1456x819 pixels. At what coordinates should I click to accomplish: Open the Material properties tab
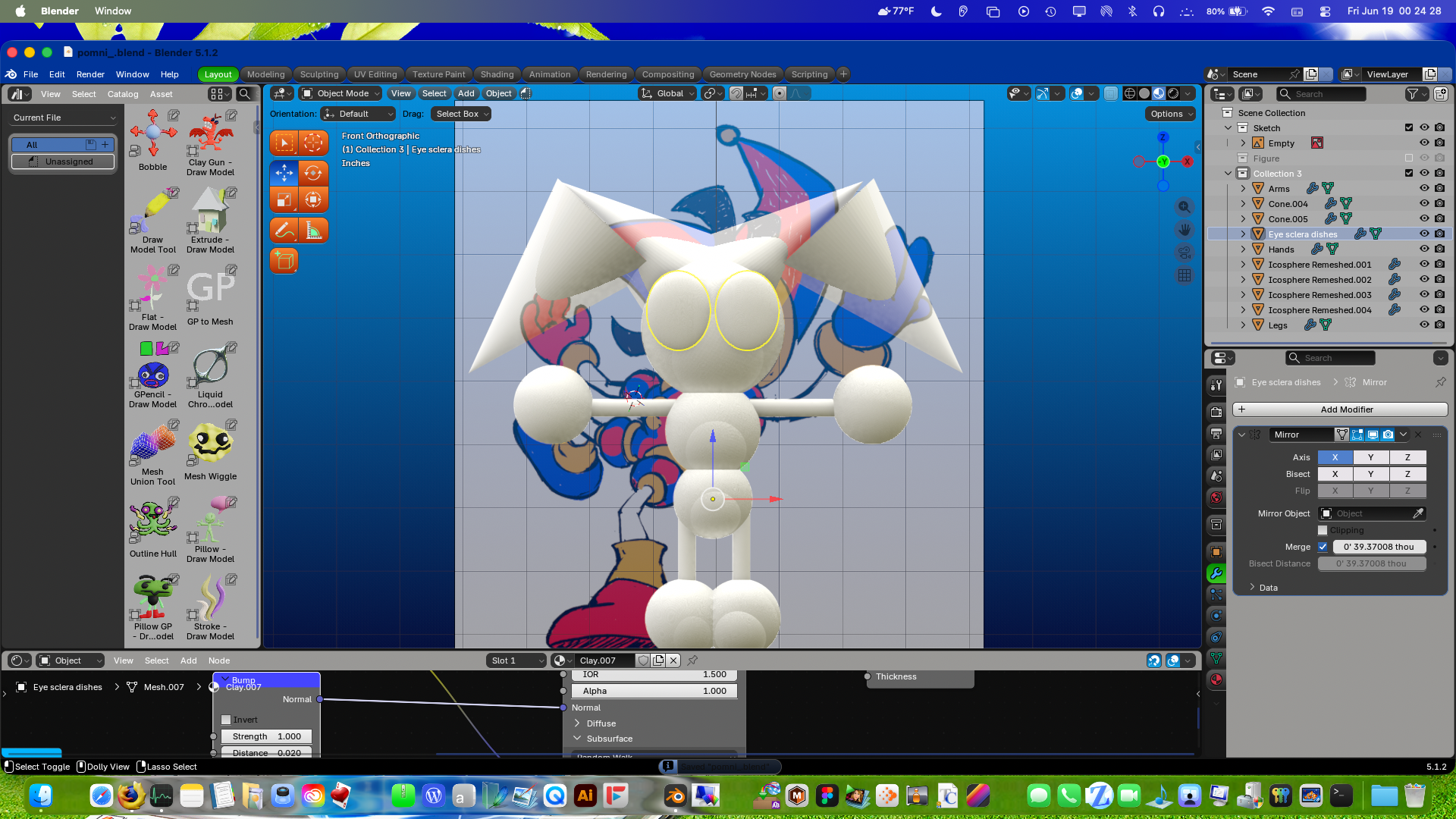1216,679
